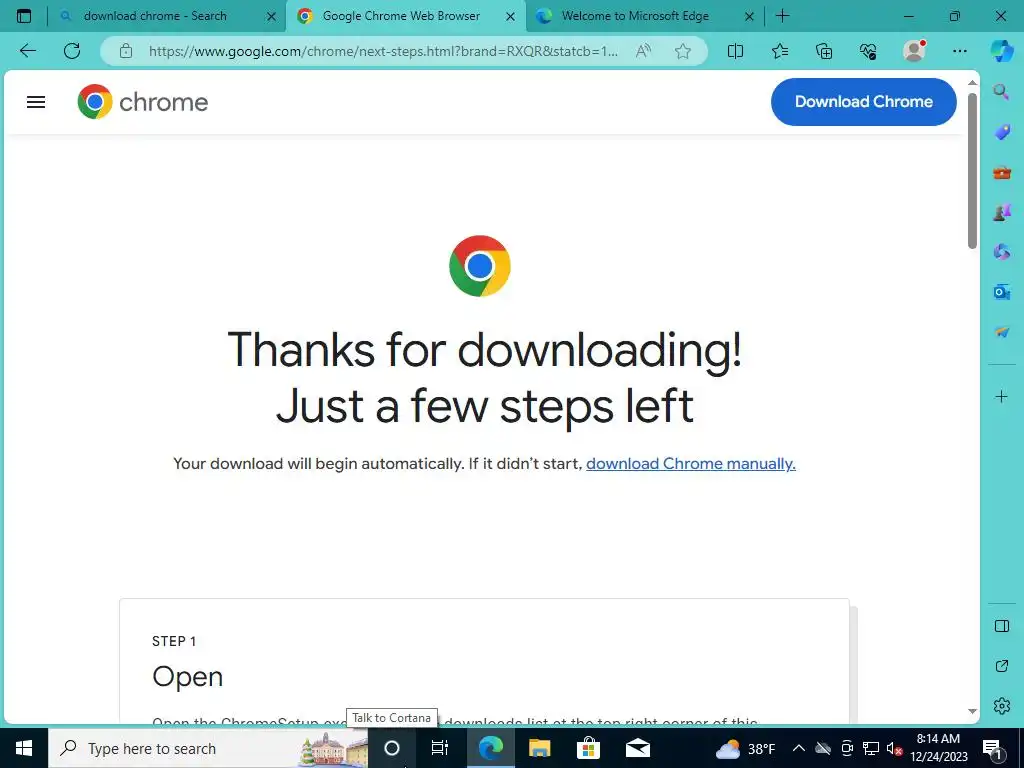The image size is (1024, 768).
Task: Close the Welcome to Microsoft Edge tab
Action: pos(750,16)
